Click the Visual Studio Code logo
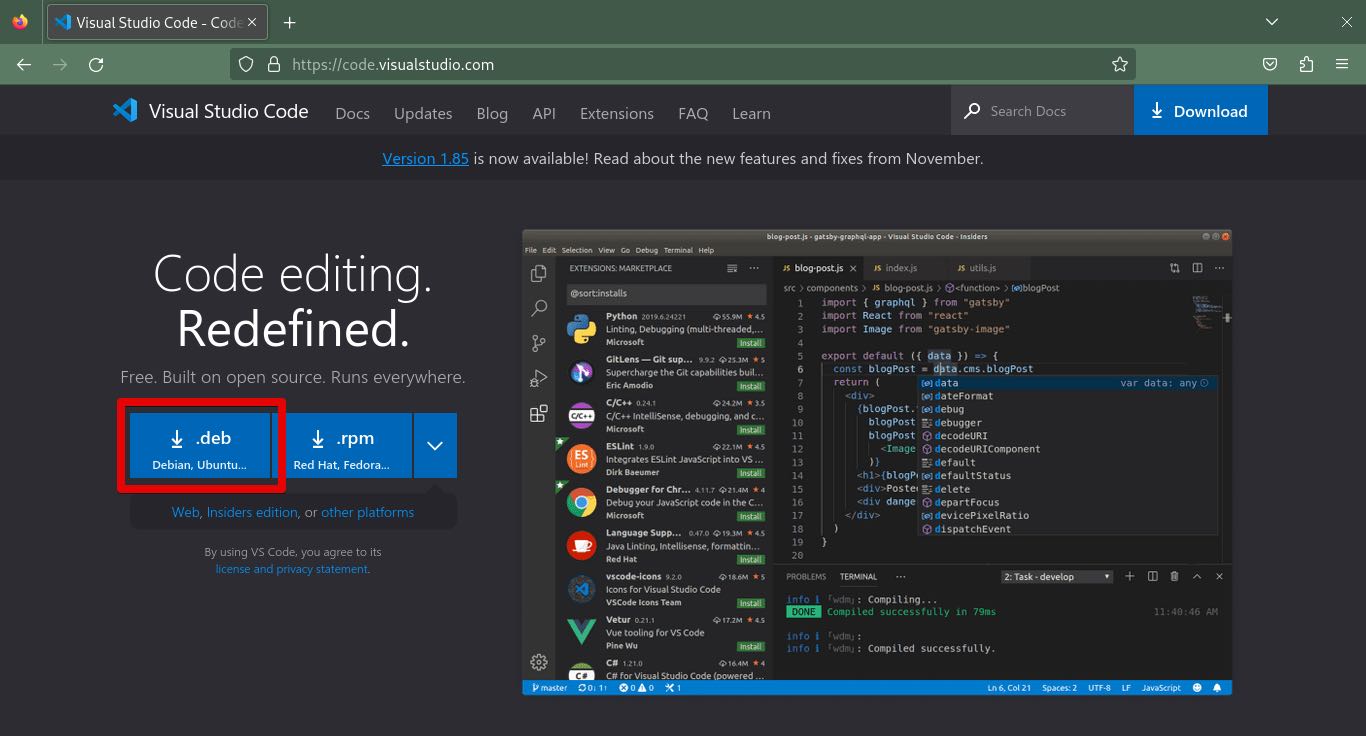 pyautogui.click(x=124, y=110)
